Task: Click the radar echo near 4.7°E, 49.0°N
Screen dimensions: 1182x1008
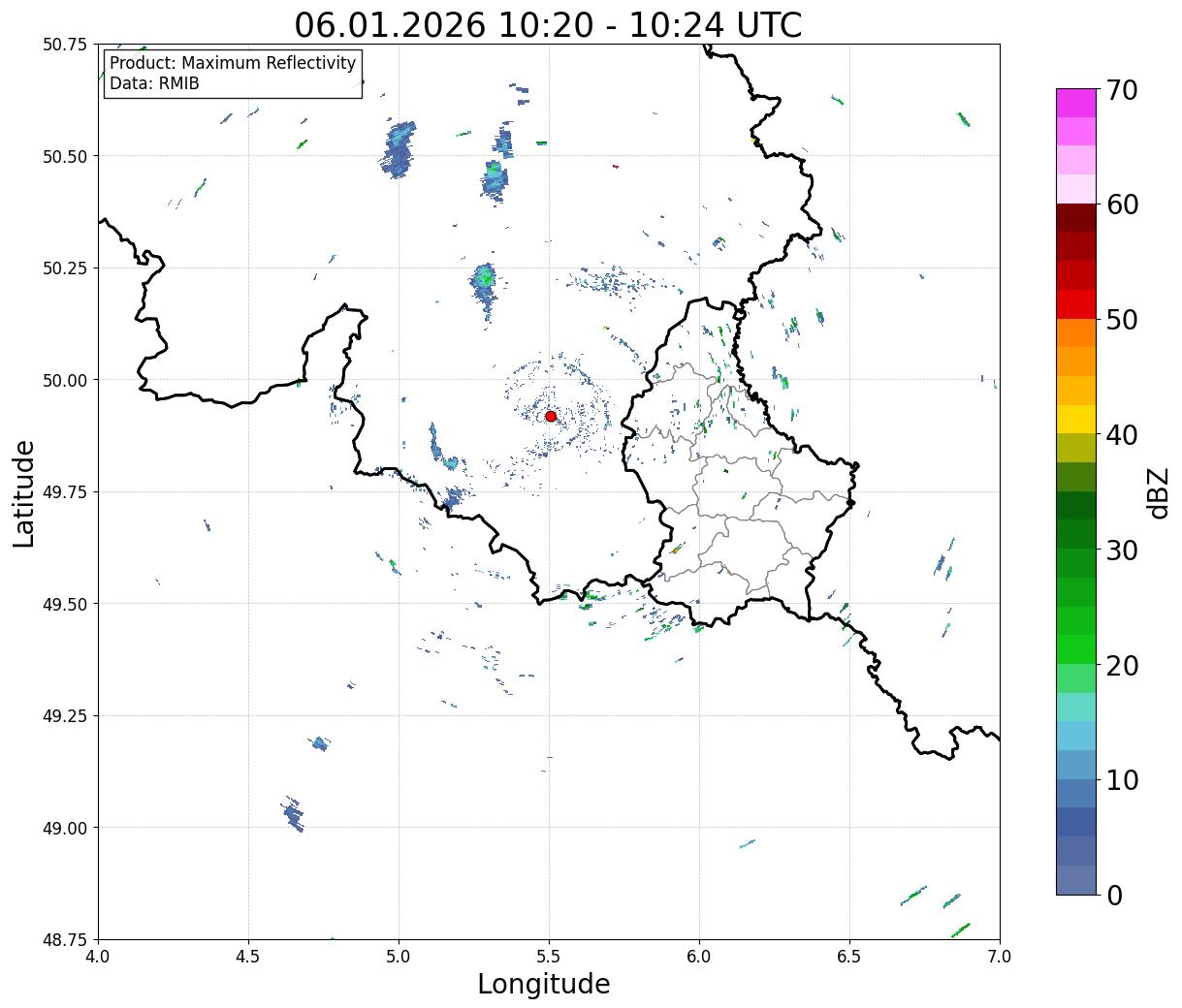Action: tap(294, 814)
